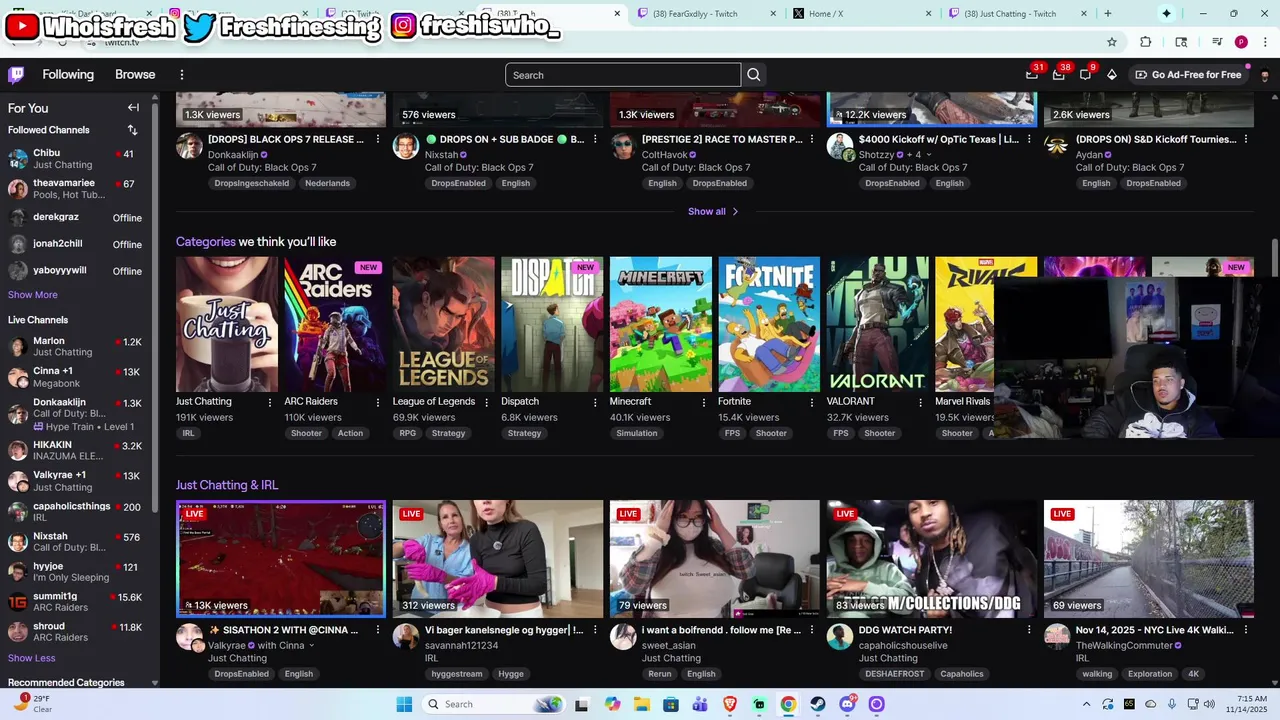
Task: Open savannah121234 channel name link
Action: (x=461, y=646)
